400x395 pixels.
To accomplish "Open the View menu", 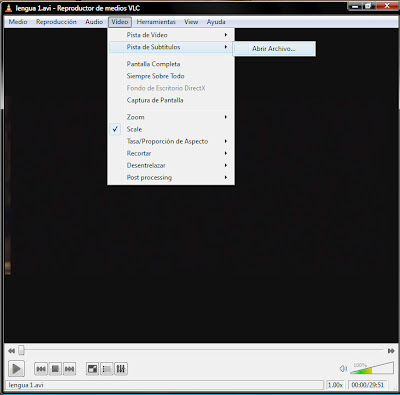I will pos(191,22).
